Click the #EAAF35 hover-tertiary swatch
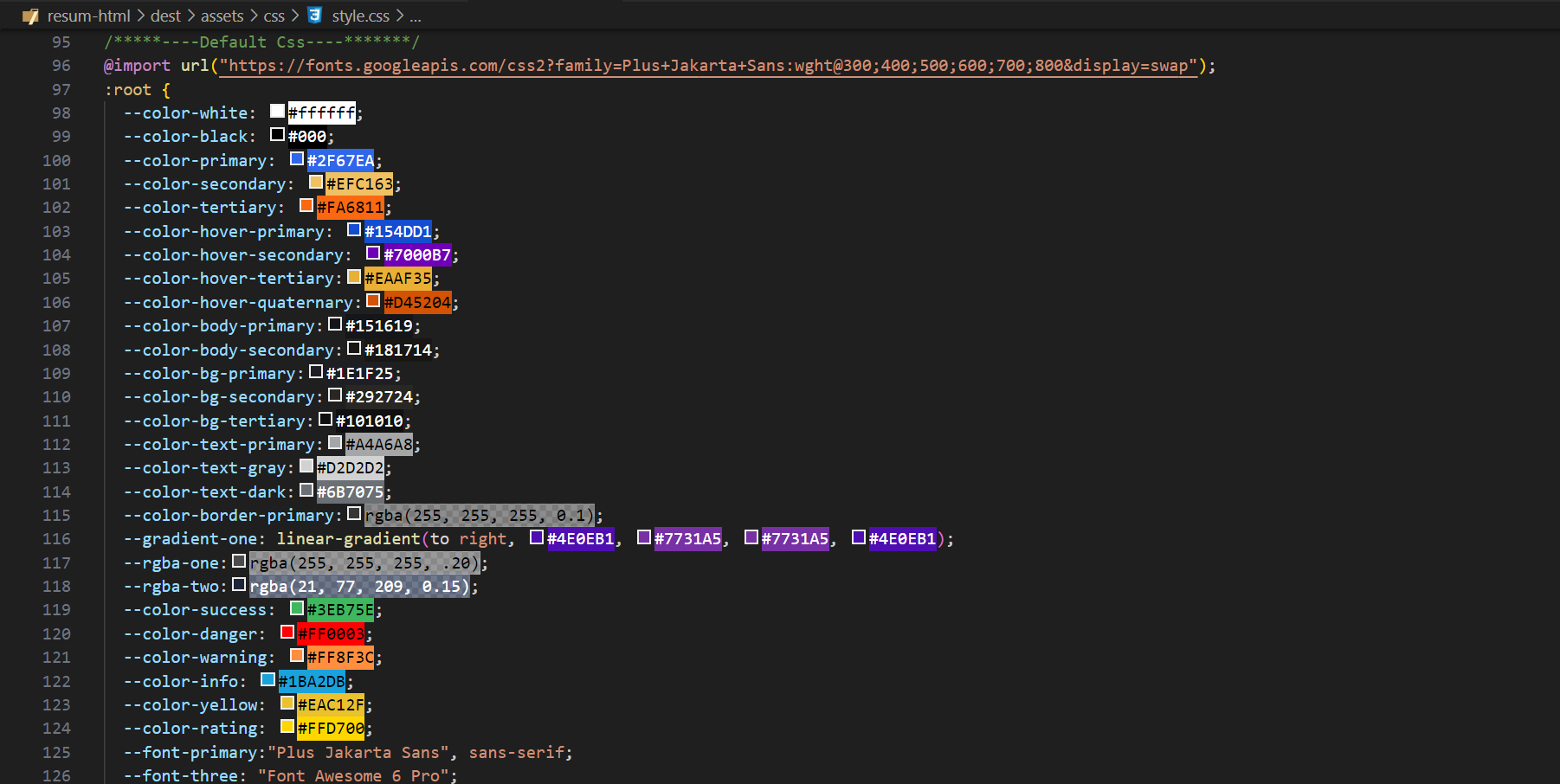 (354, 277)
